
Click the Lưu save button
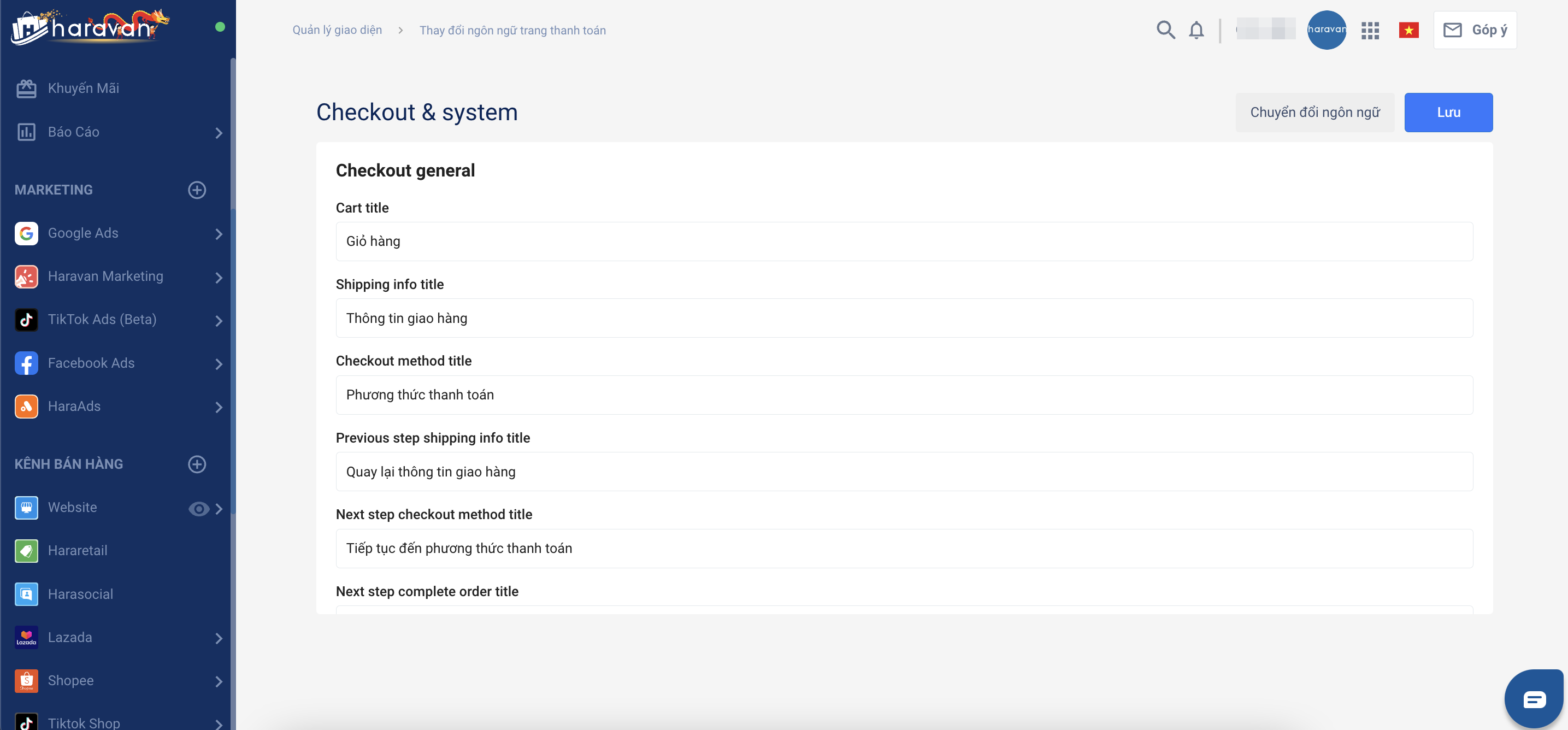[x=1448, y=113]
